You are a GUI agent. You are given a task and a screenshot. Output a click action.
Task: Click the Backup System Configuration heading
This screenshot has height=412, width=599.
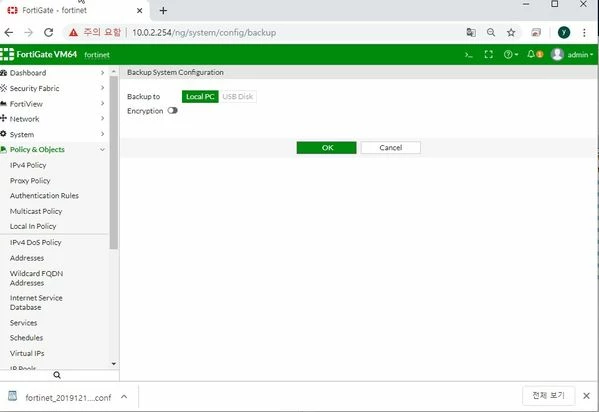point(175,72)
